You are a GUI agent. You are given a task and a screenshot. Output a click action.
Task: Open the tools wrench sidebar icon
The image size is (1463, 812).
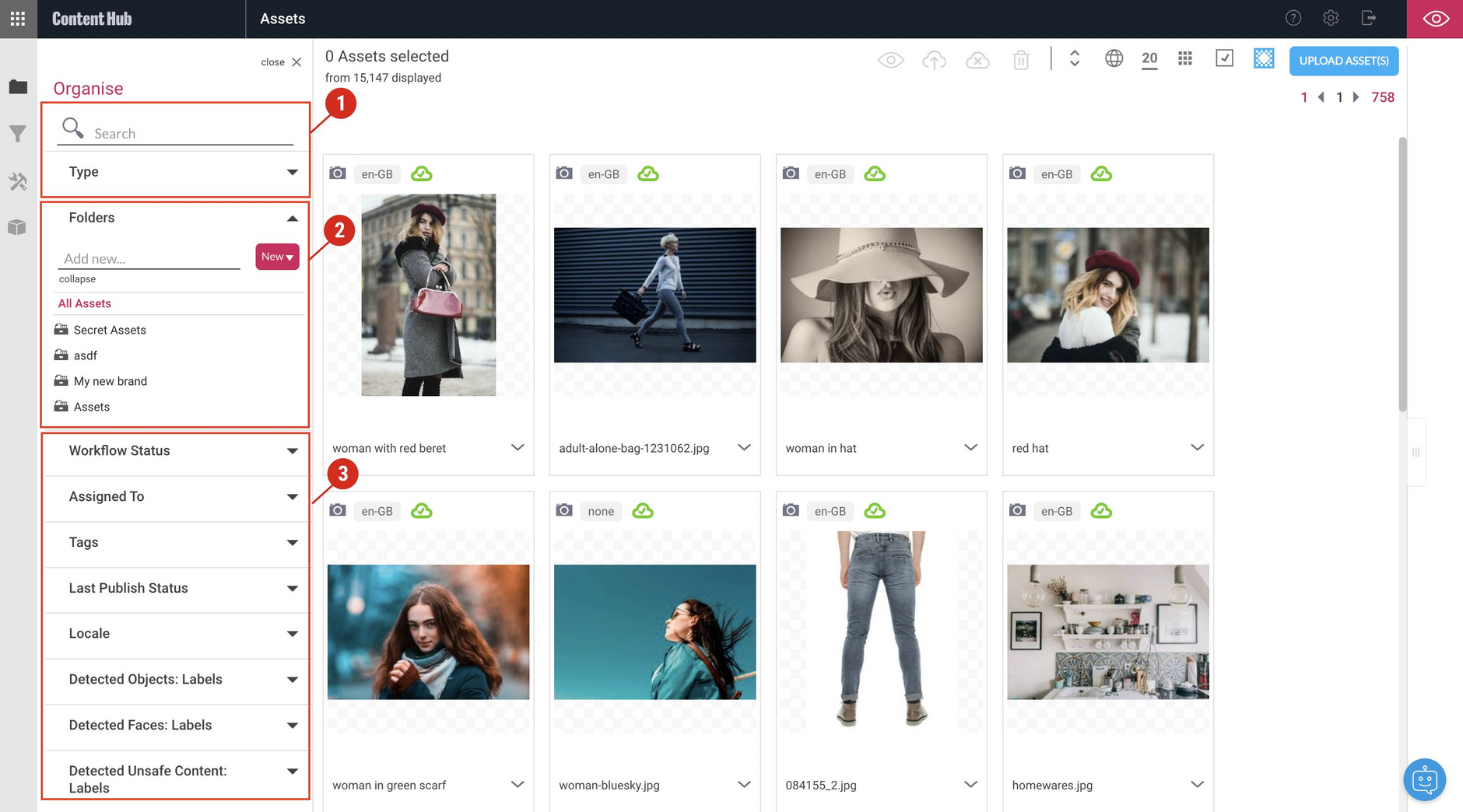pyautogui.click(x=18, y=182)
